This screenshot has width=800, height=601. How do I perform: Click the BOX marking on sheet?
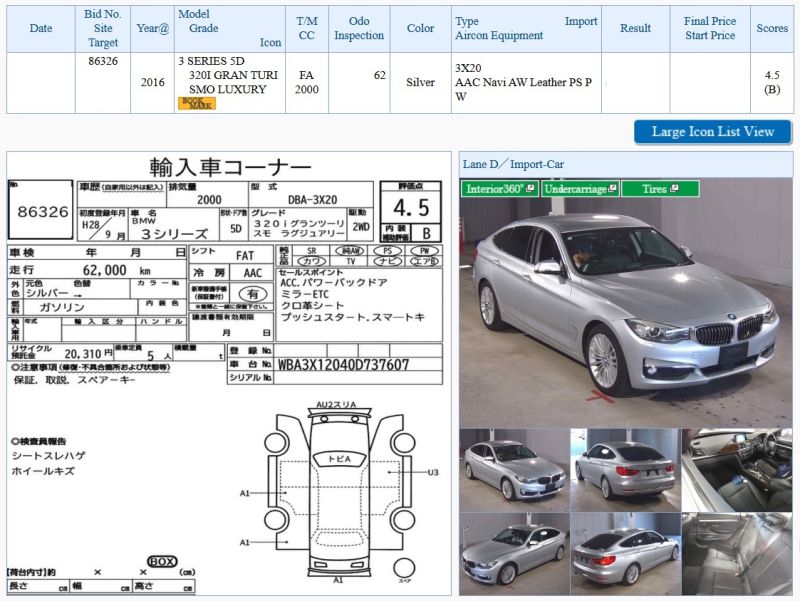[162, 562]
